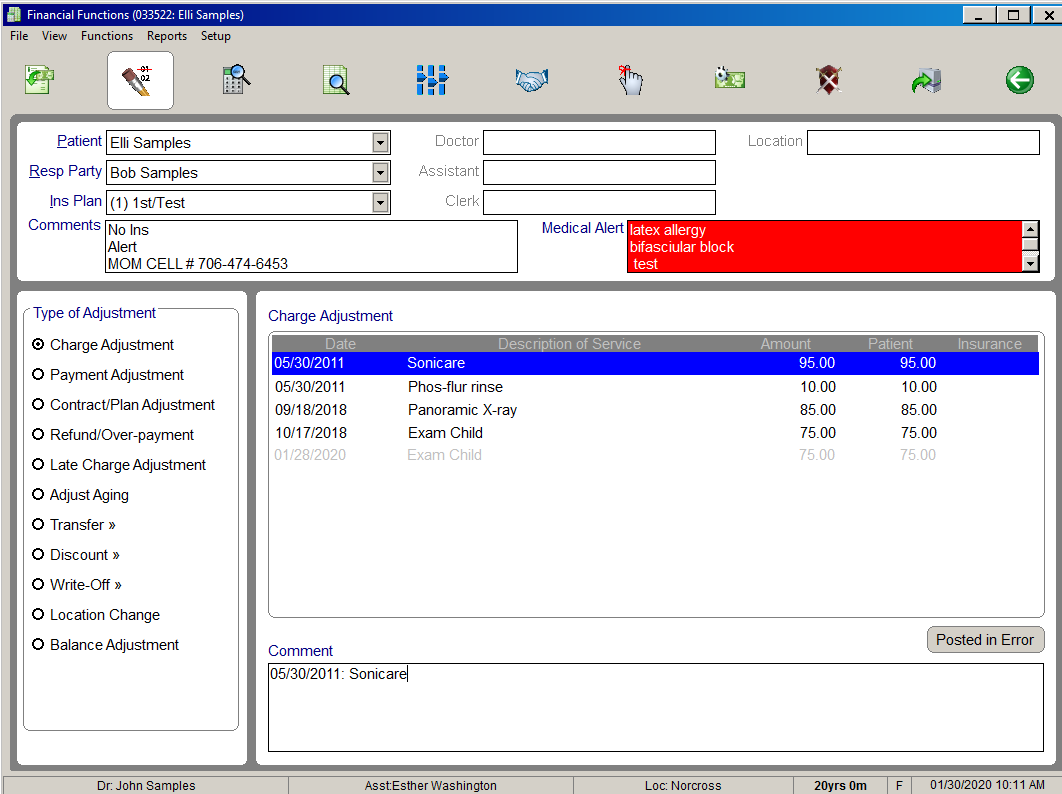The width and height of the screenshot is (1062, 794).
Task: Select Charge Adjustment radio button
Action: (38, 344)
